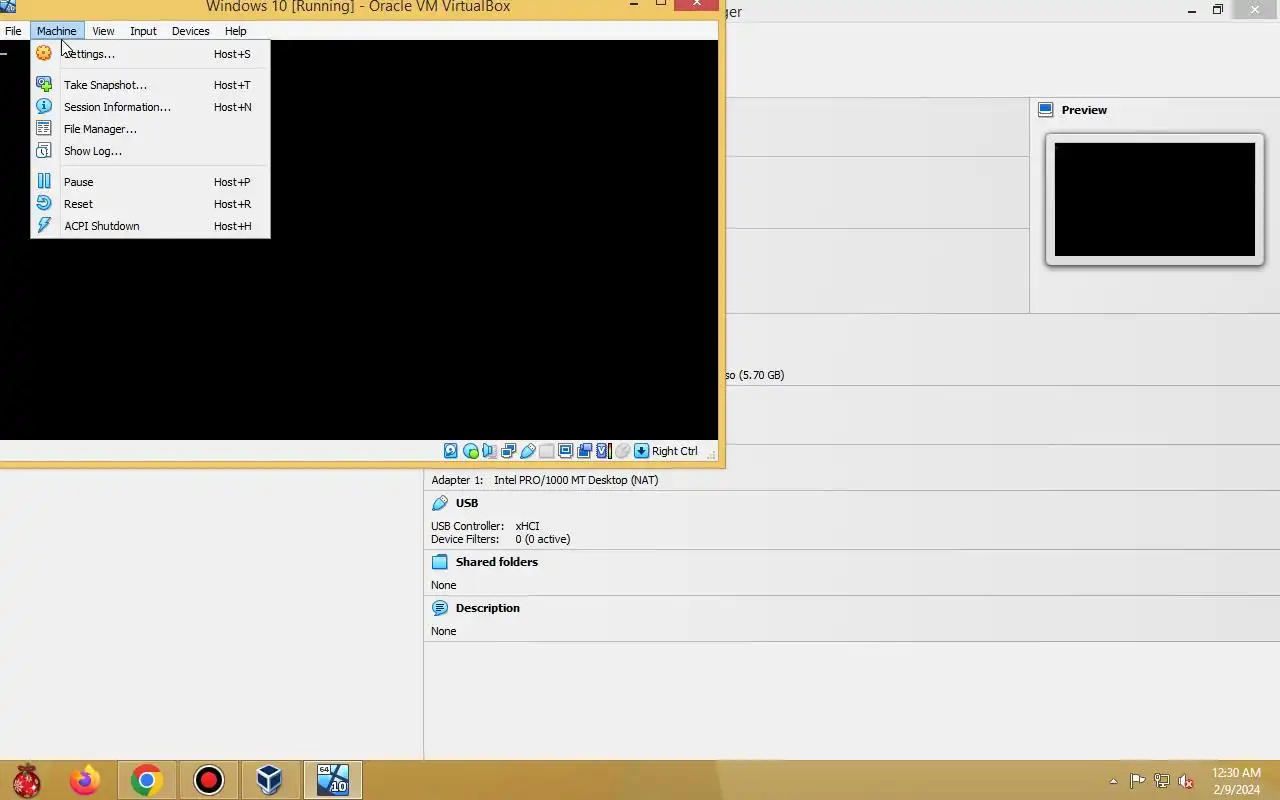
Task: Open the Help menu
Action: (x=235, y=31)
